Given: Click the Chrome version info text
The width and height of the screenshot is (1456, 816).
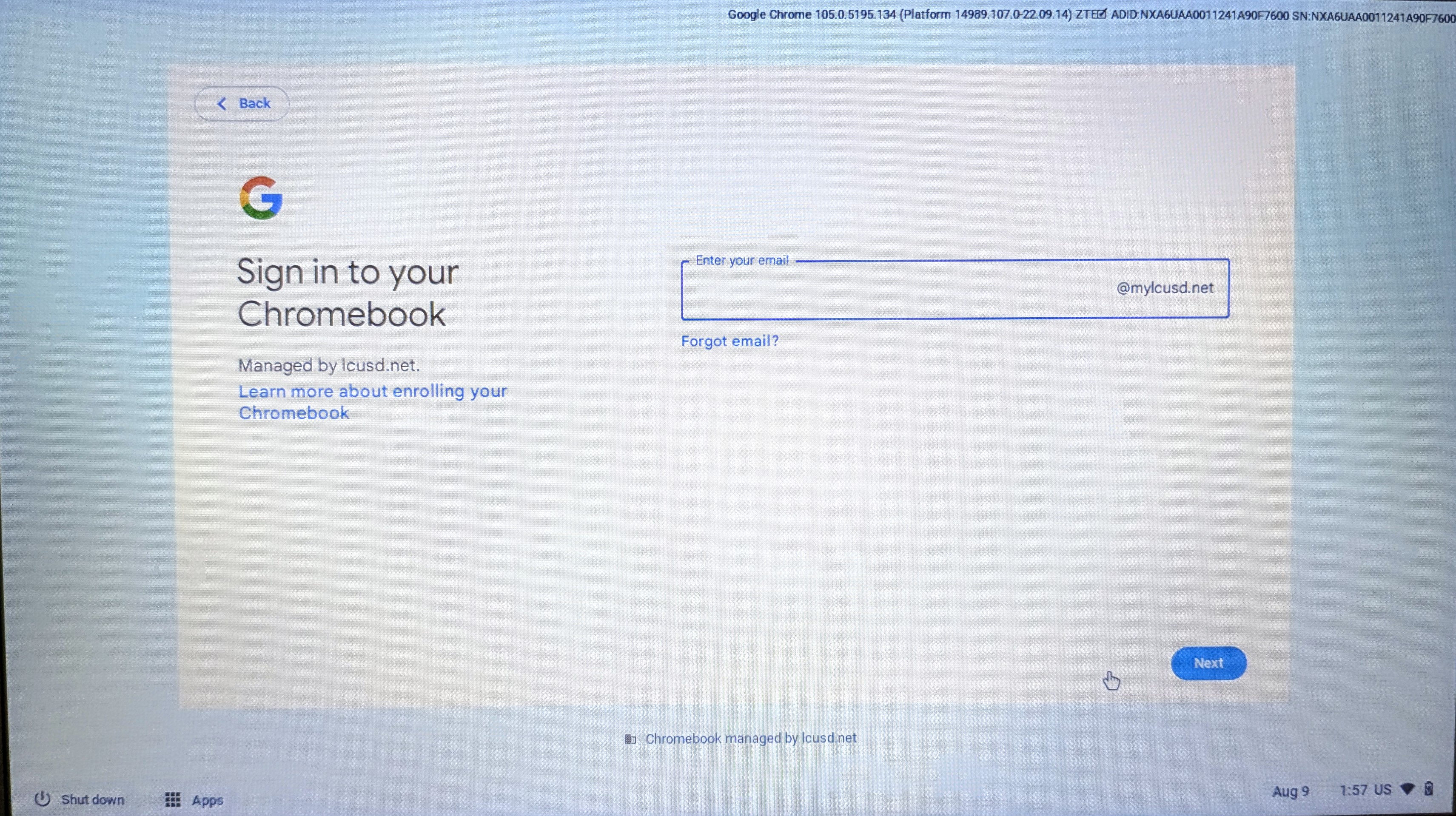Looking at the screenshot, I should tap(1091, 15).
